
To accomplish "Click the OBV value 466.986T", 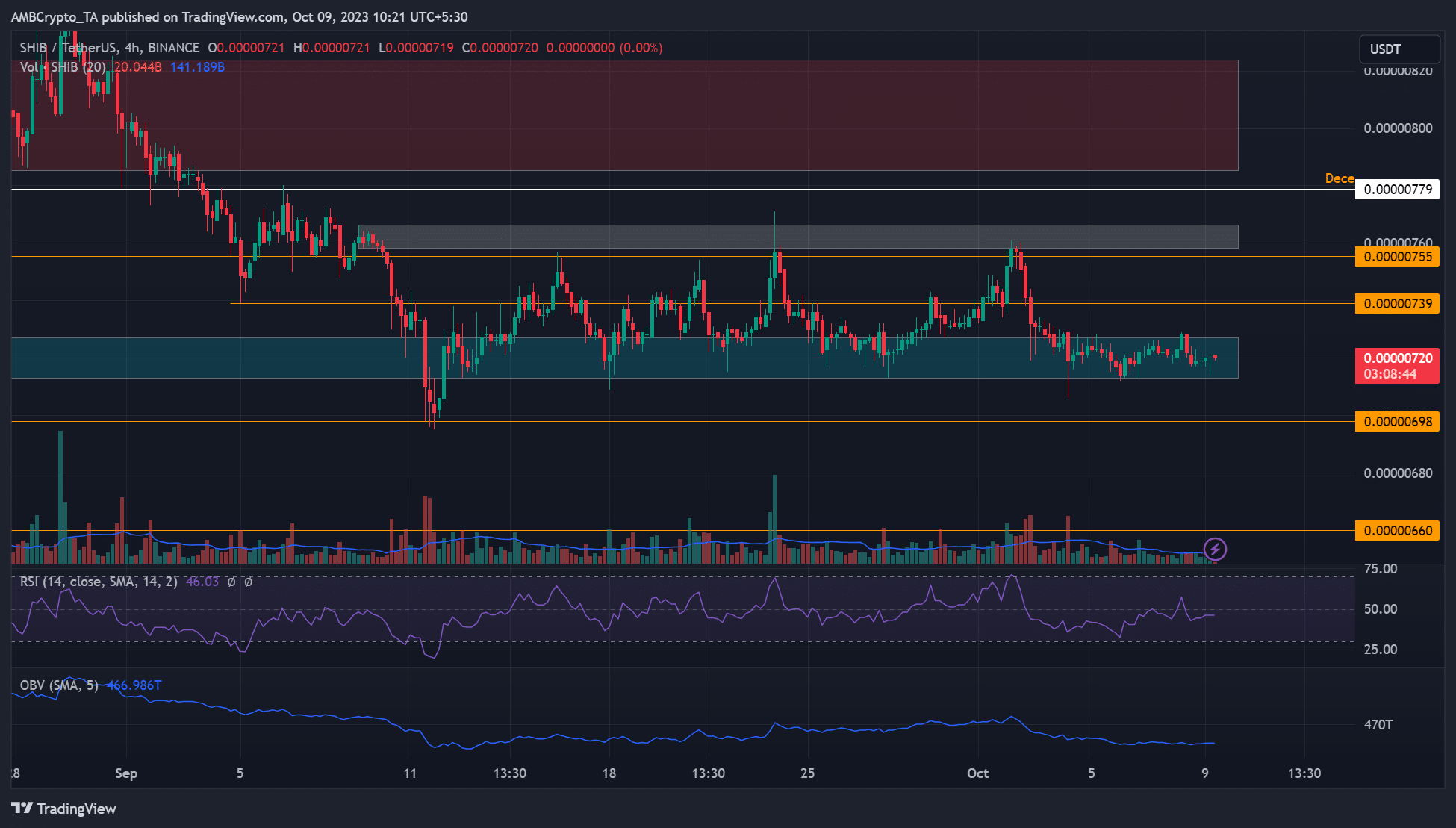I will [134, 685].
